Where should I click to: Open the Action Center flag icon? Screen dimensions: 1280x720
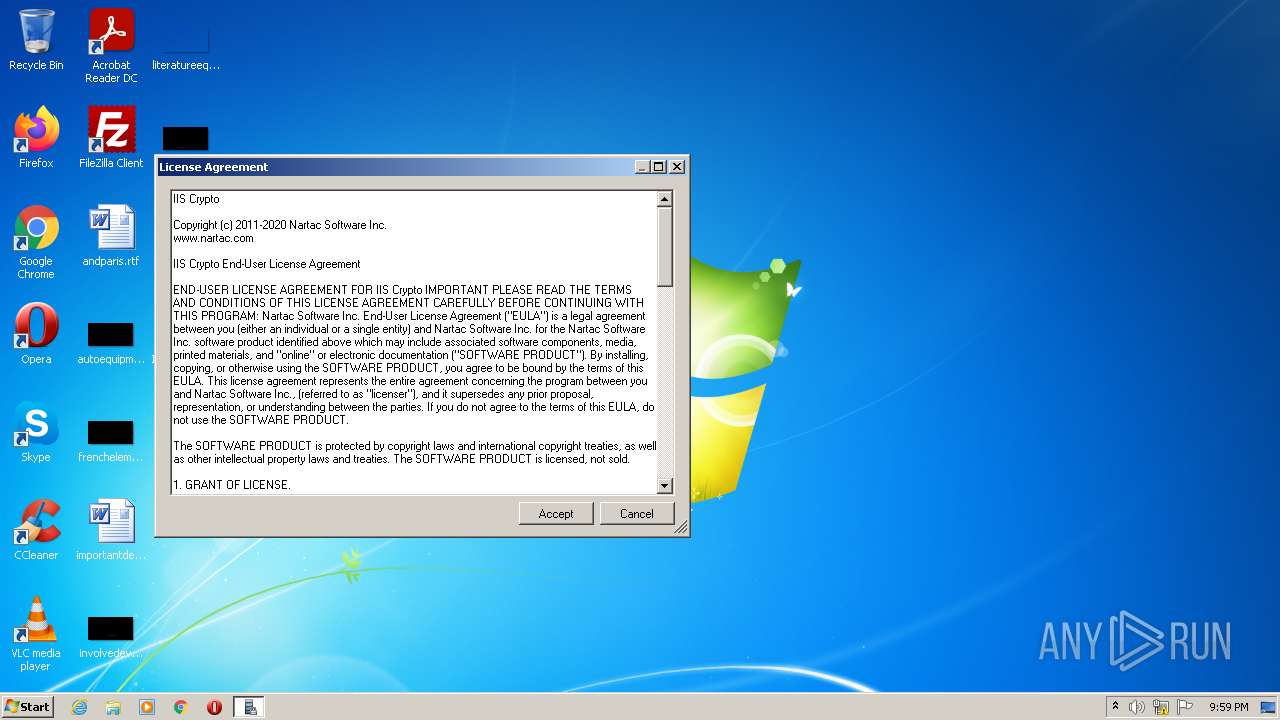(x=1185, y=707)
